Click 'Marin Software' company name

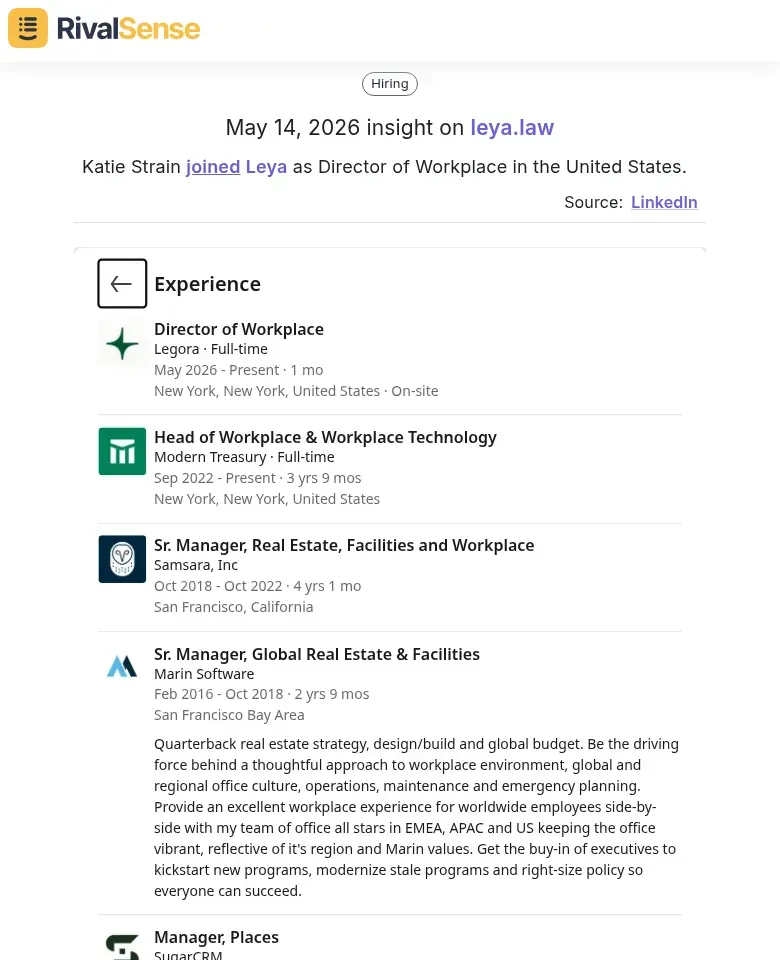(x=204, y=673)
